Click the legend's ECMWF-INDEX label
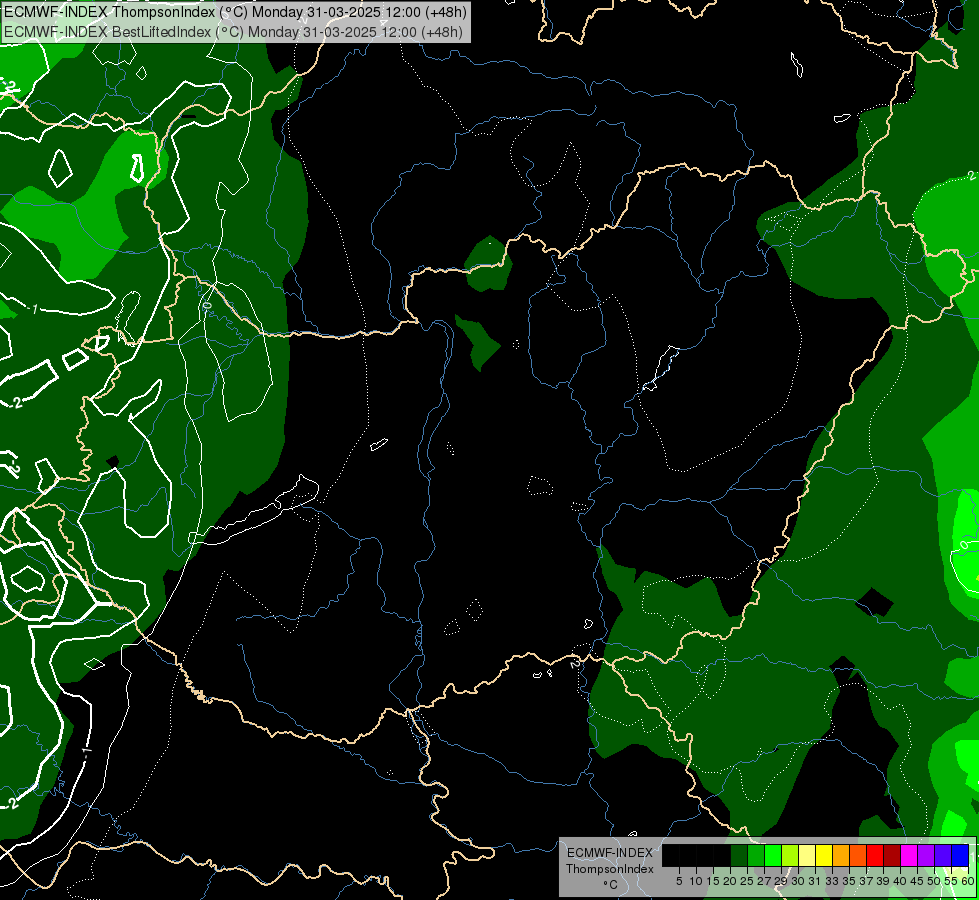Screen dimensions: 979x900 click(609, 853)
